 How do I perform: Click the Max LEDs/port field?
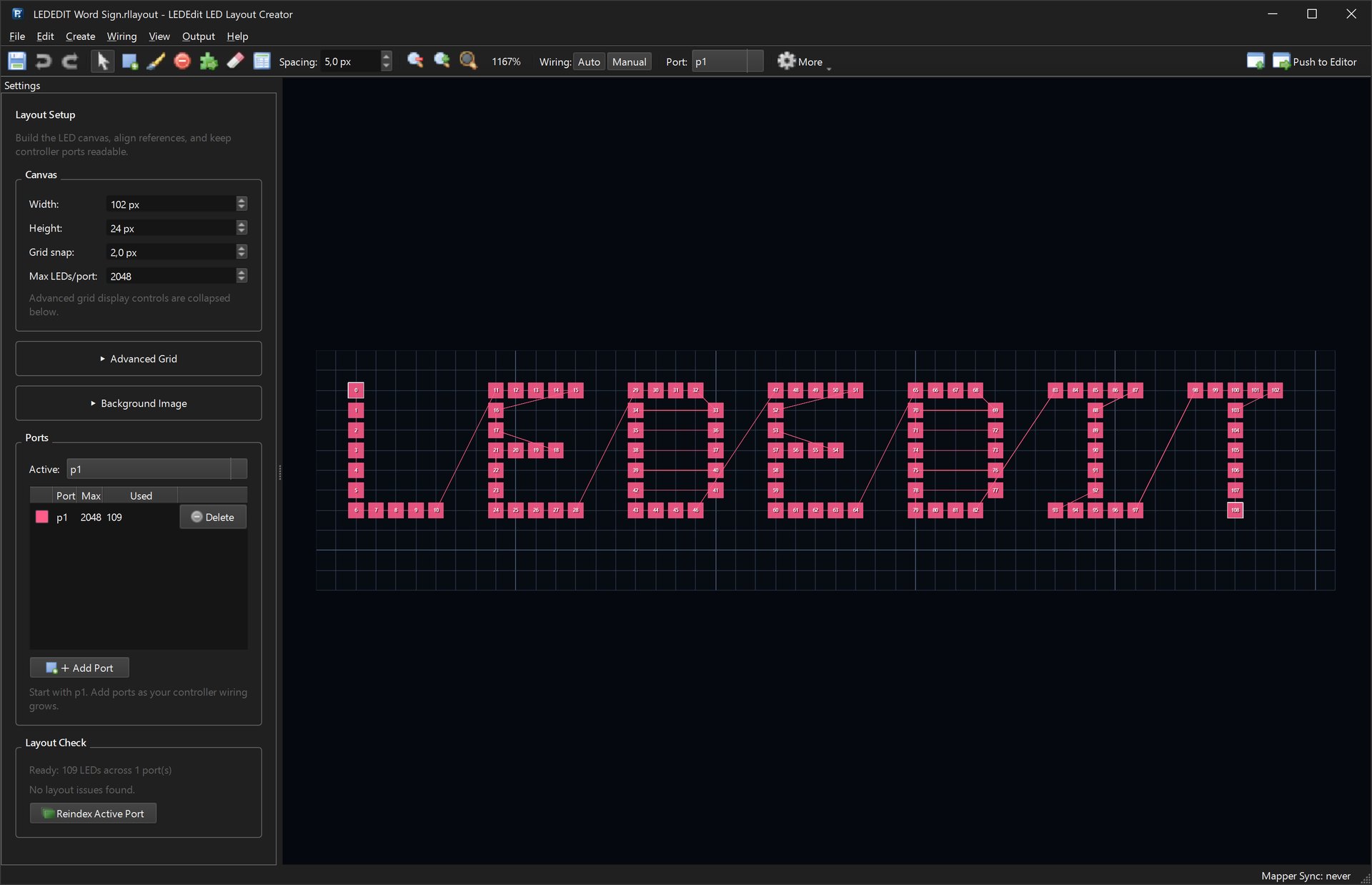[x=170, y=276]
